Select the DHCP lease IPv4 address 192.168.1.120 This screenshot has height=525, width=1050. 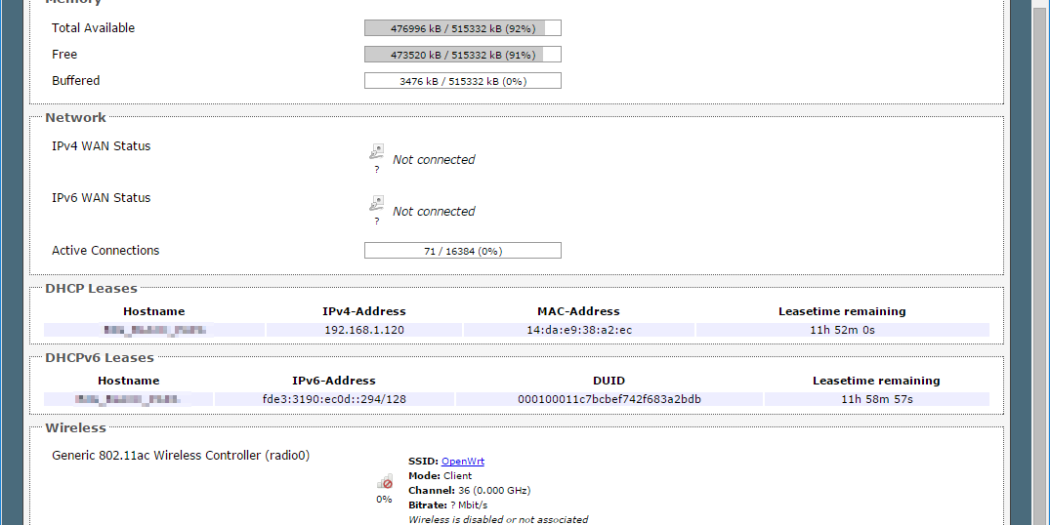[x=364, y=330]
